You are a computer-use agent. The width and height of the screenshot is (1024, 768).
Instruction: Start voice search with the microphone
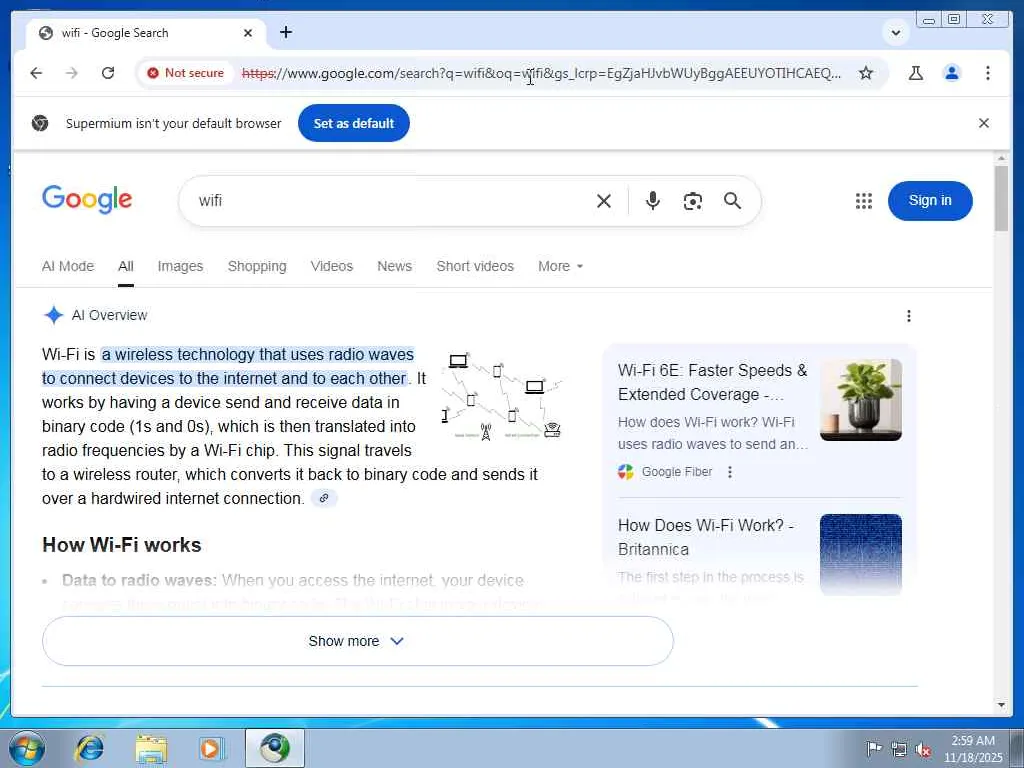pos(652,200)
